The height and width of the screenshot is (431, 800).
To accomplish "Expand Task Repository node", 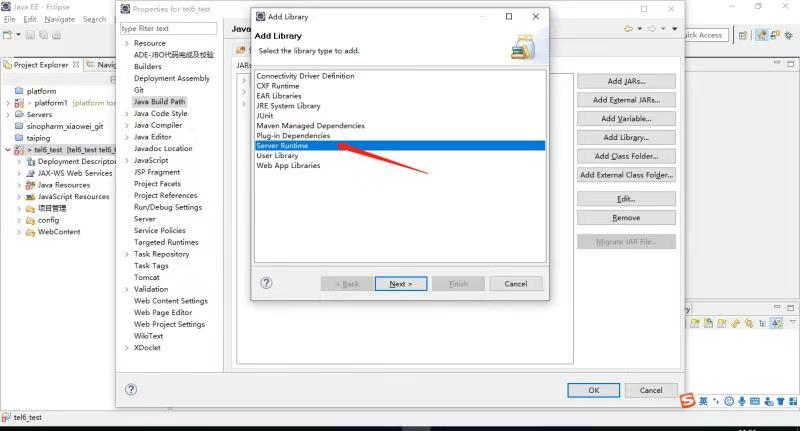I will 127,254.
